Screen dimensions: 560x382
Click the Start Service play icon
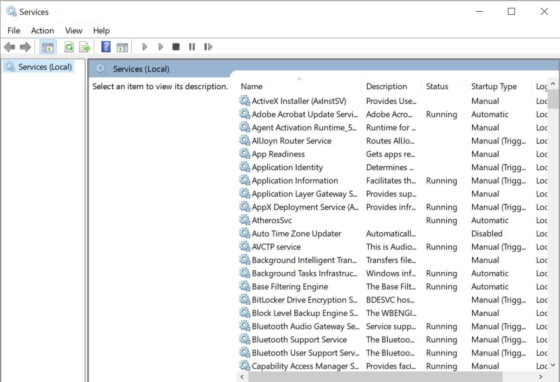pyautogui.click(x=145, y=47)
